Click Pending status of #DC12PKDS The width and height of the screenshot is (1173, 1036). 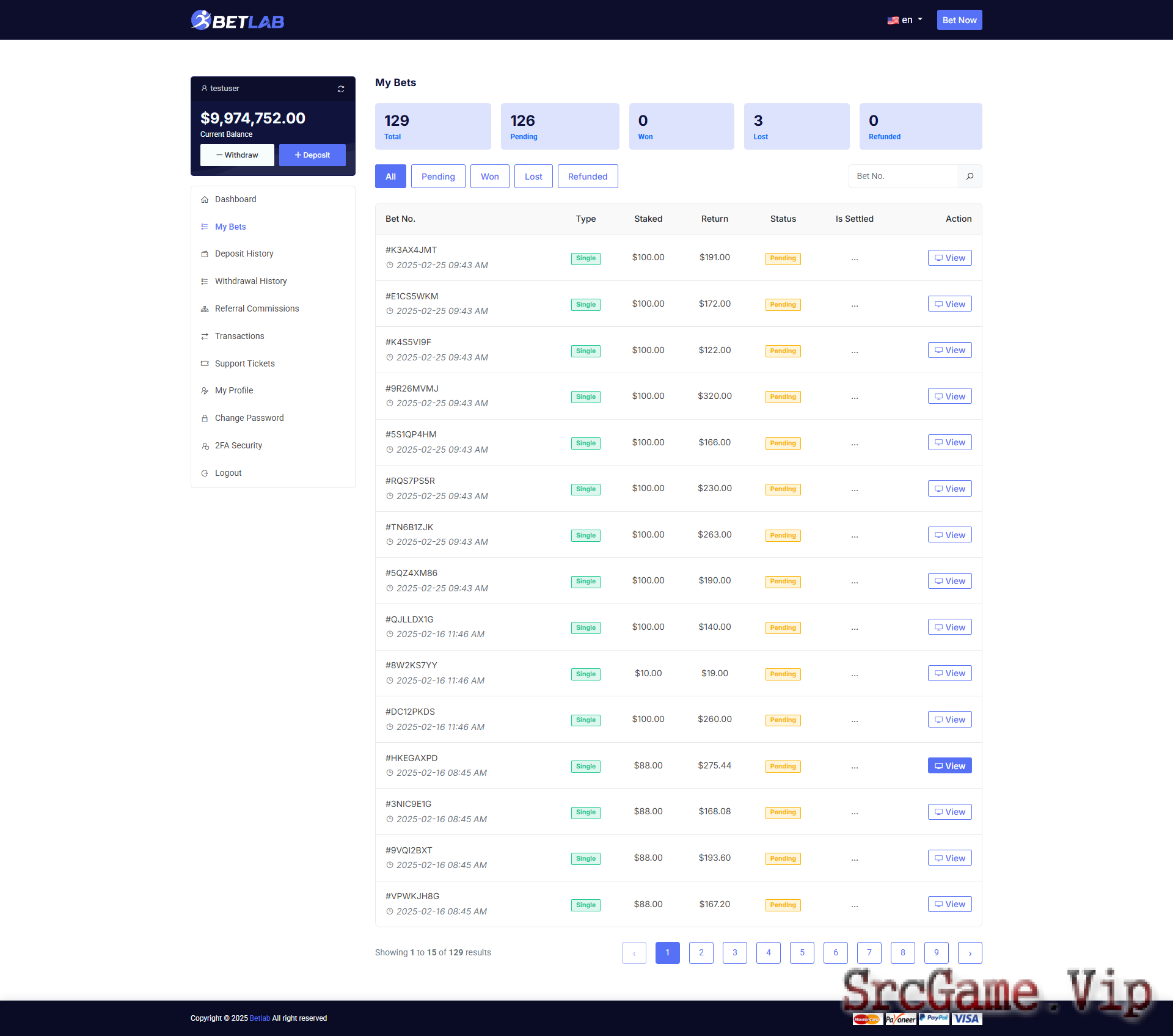tap(783, 720)
